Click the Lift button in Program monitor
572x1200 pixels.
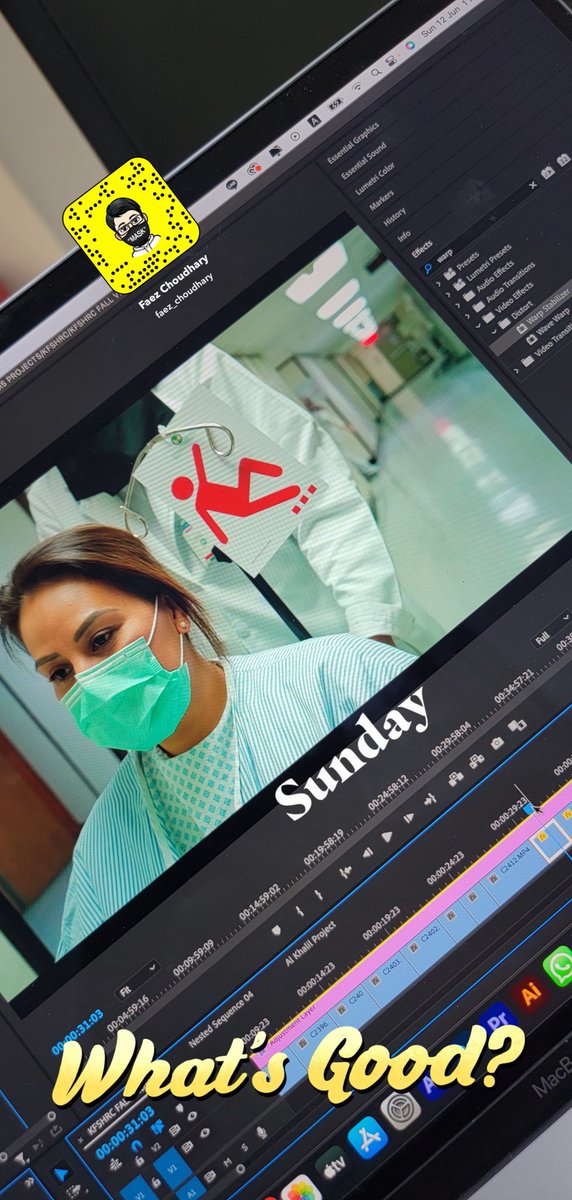pos(454,780)
